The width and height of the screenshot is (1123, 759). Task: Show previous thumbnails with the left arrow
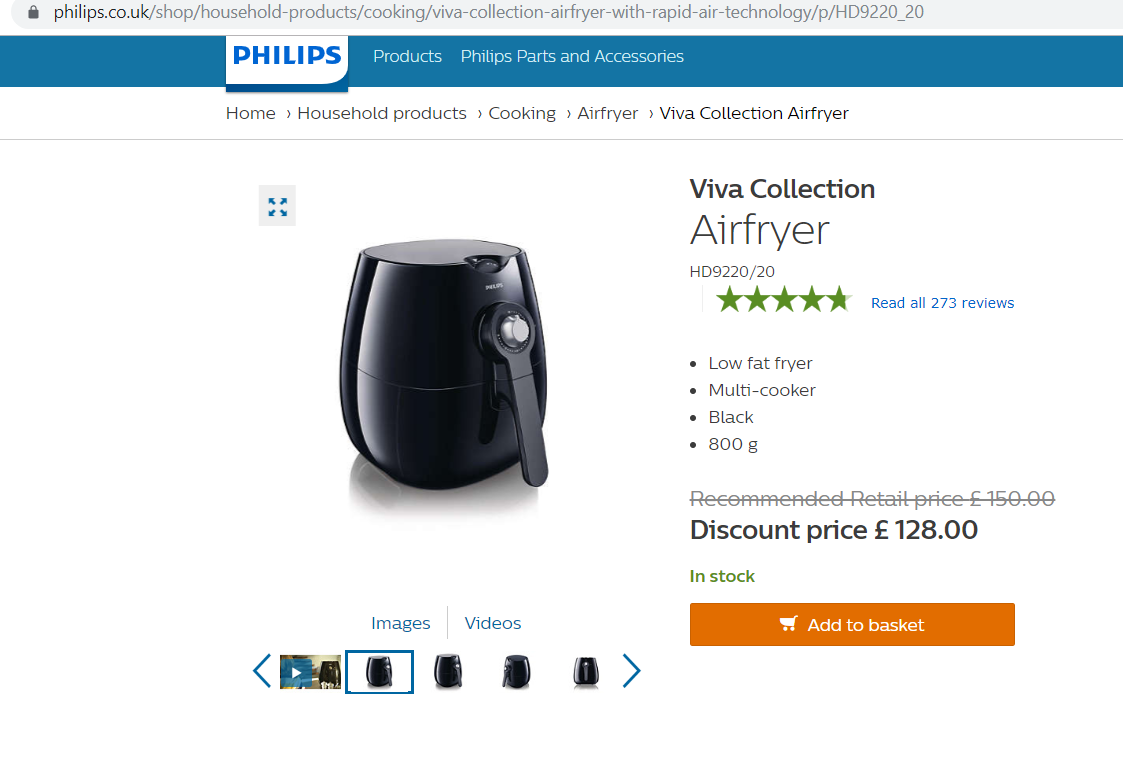tap(262, 671)
